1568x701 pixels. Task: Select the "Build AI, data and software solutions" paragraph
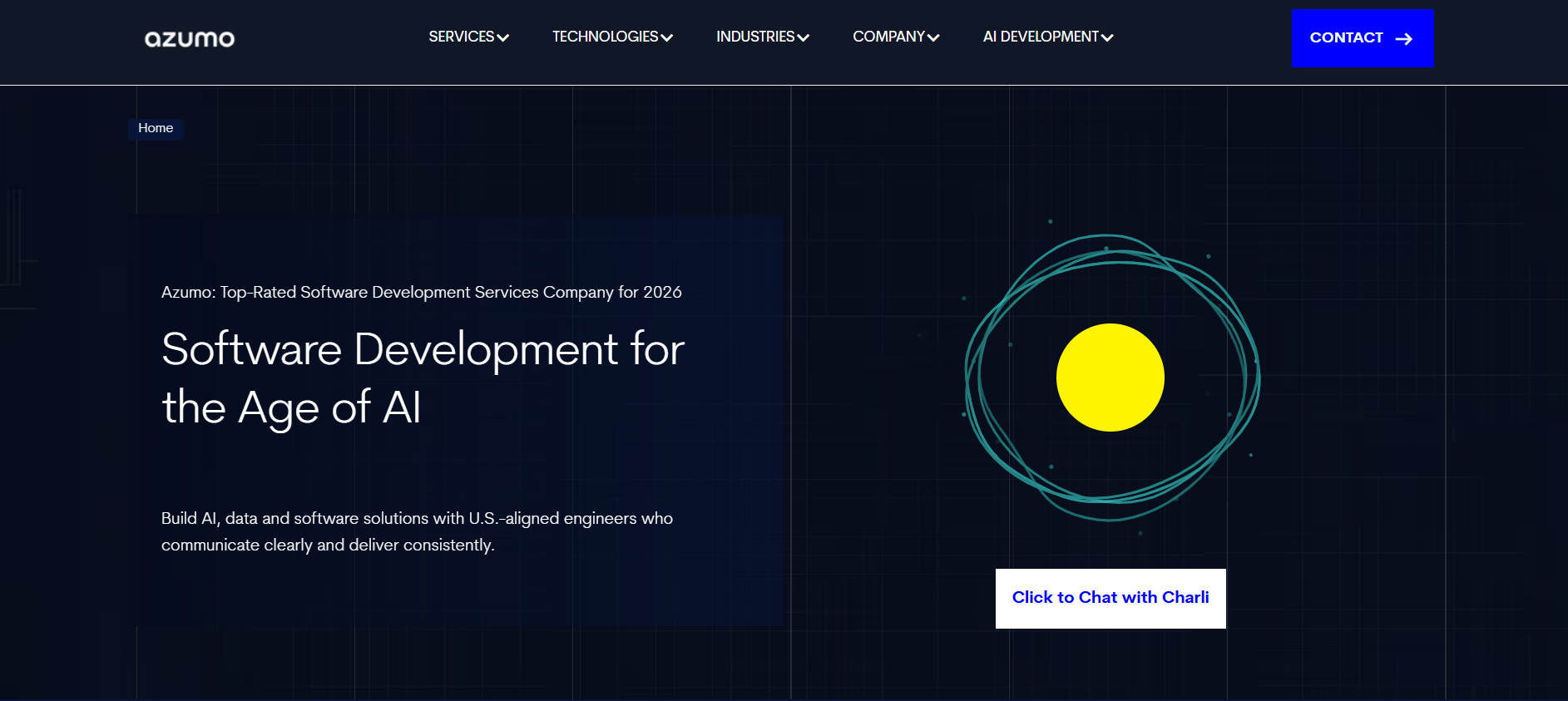pos(417,531)
